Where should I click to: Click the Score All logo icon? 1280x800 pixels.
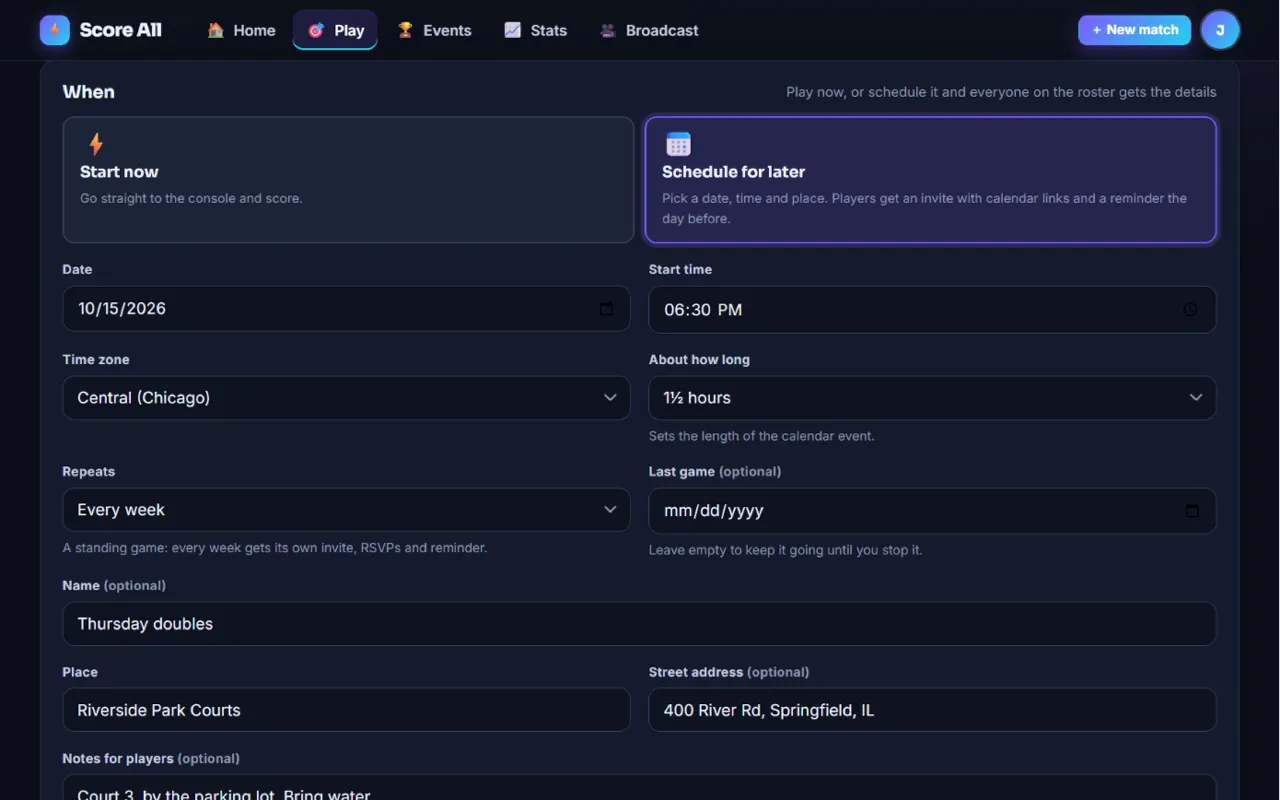pyautogui.click(x=55, y=30)
